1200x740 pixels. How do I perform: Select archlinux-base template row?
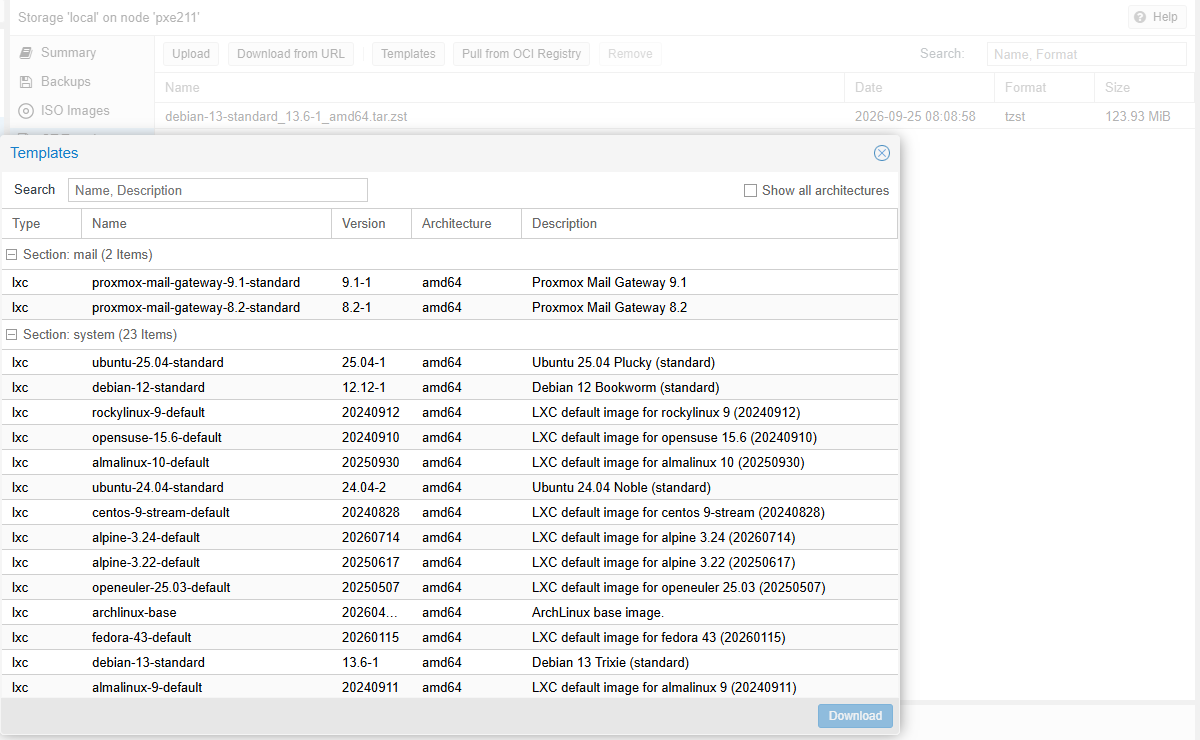click(450, 613)
